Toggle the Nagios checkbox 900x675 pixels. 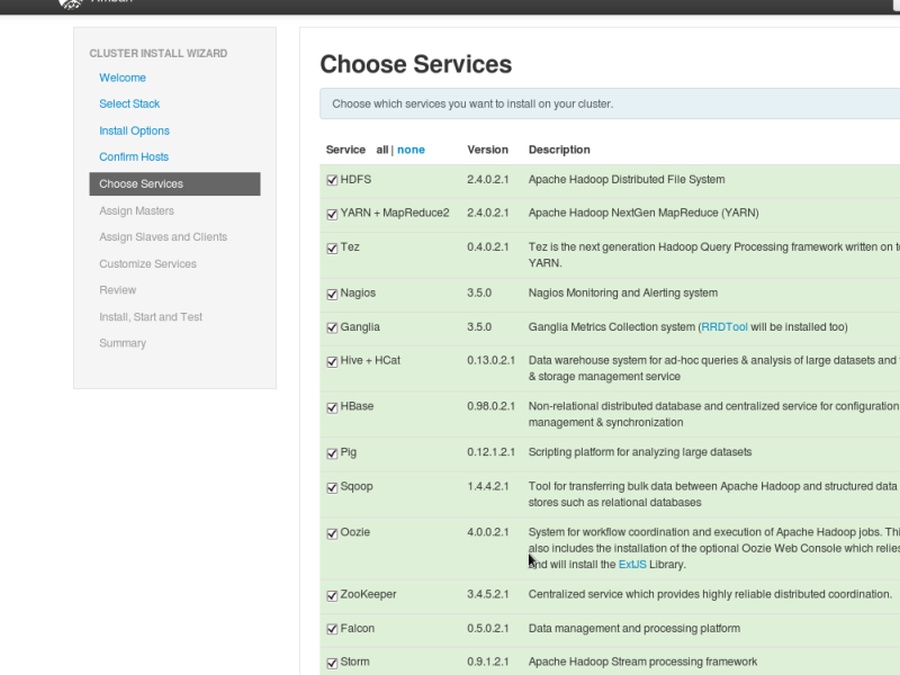click(x=332, y=294)
